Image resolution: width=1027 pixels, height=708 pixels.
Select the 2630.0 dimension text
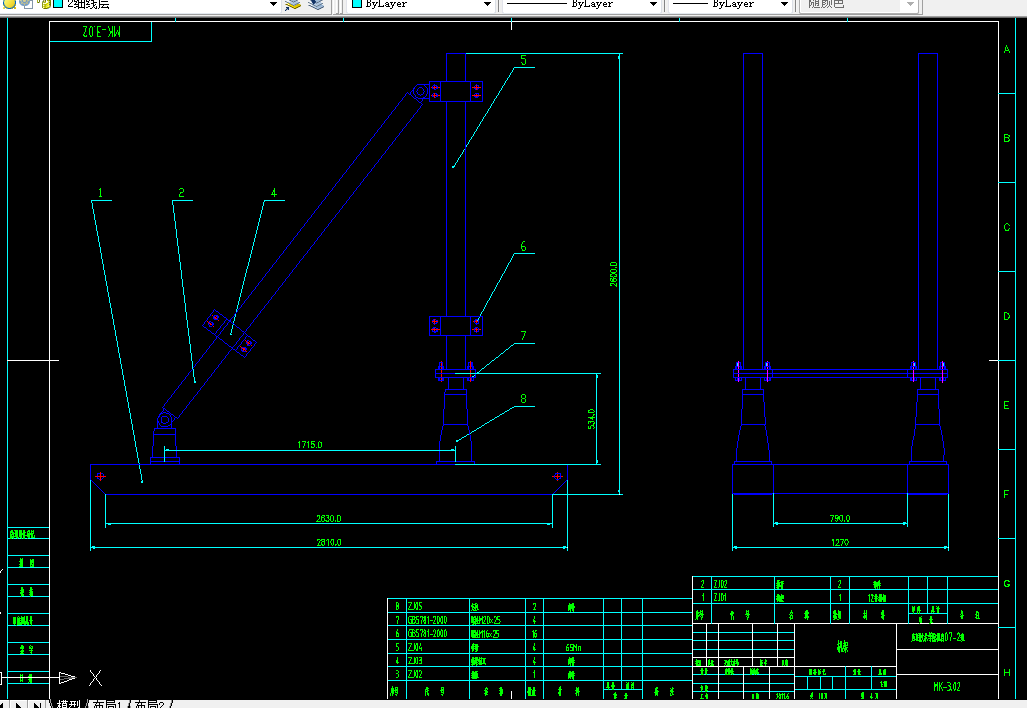coord(329,518)
